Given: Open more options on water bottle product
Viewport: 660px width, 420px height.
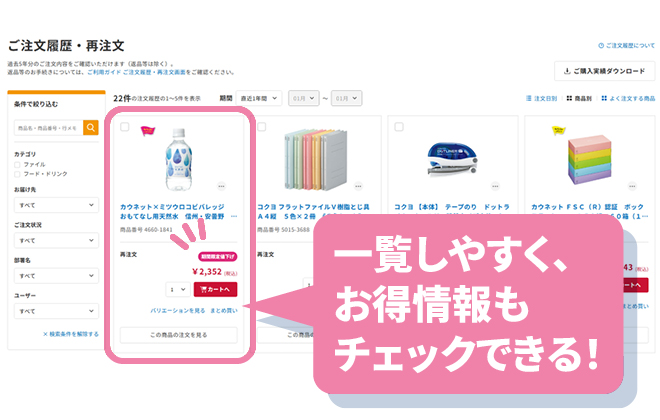Looking at the screenshot, I should click(x=221, y=186).
